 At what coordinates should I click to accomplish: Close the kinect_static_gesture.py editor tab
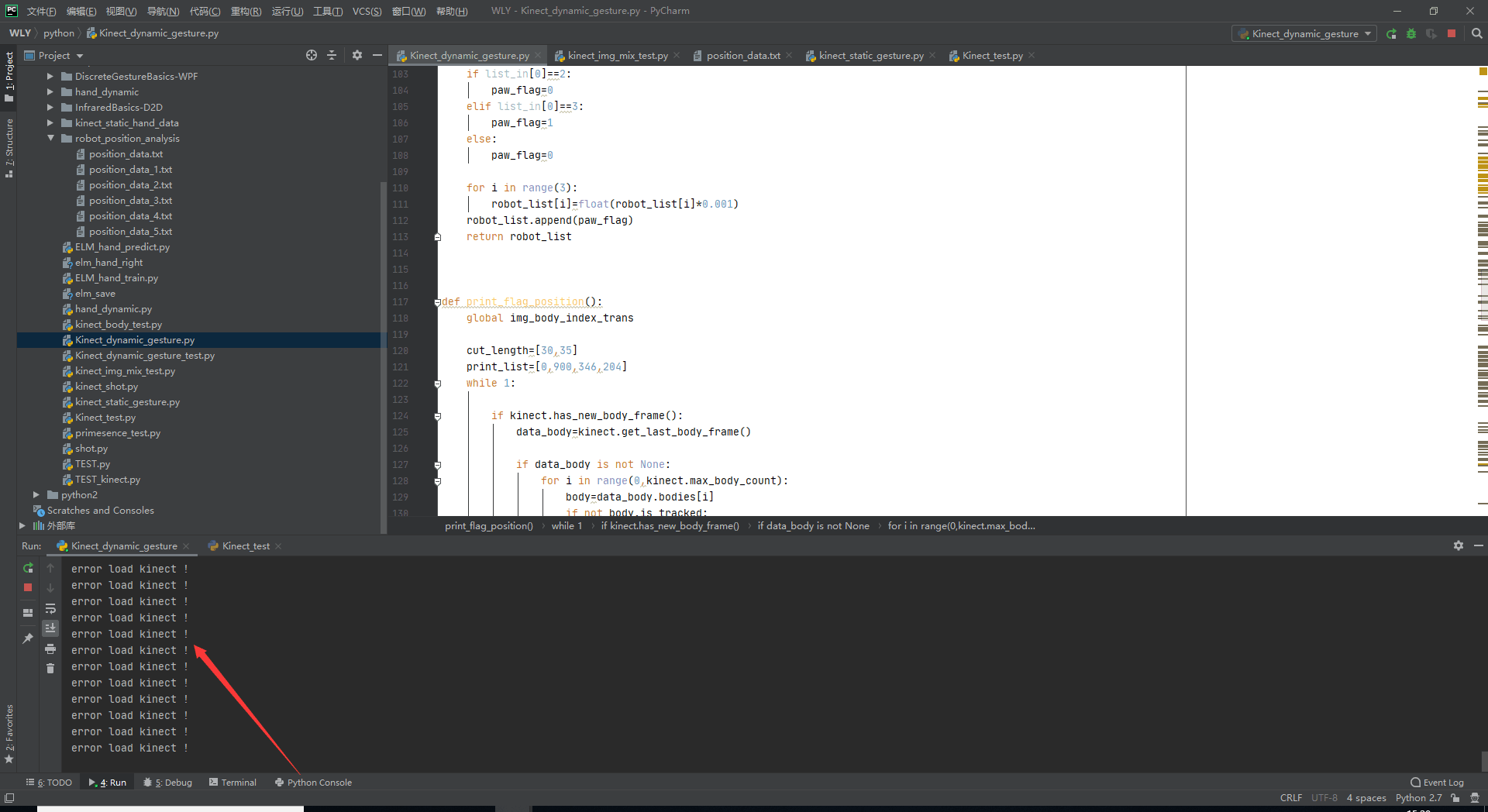[x=932, y=55]
